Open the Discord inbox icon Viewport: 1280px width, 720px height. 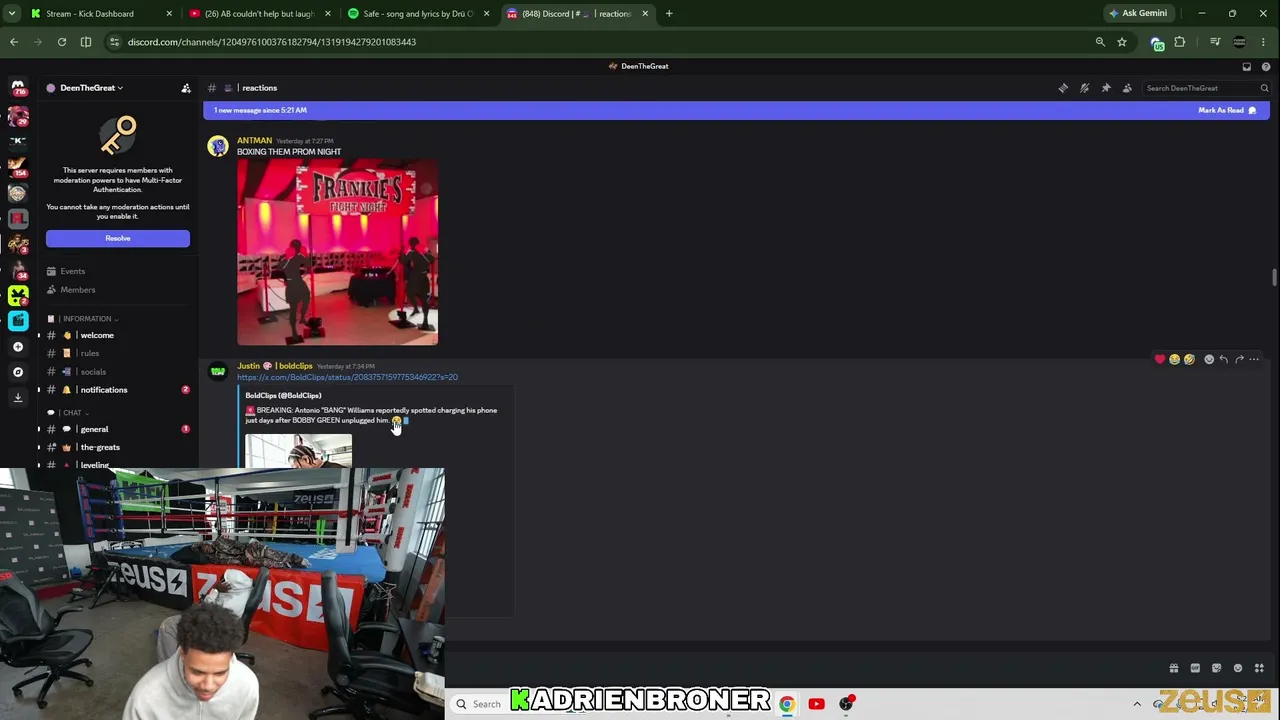[x=1247, y=66]
